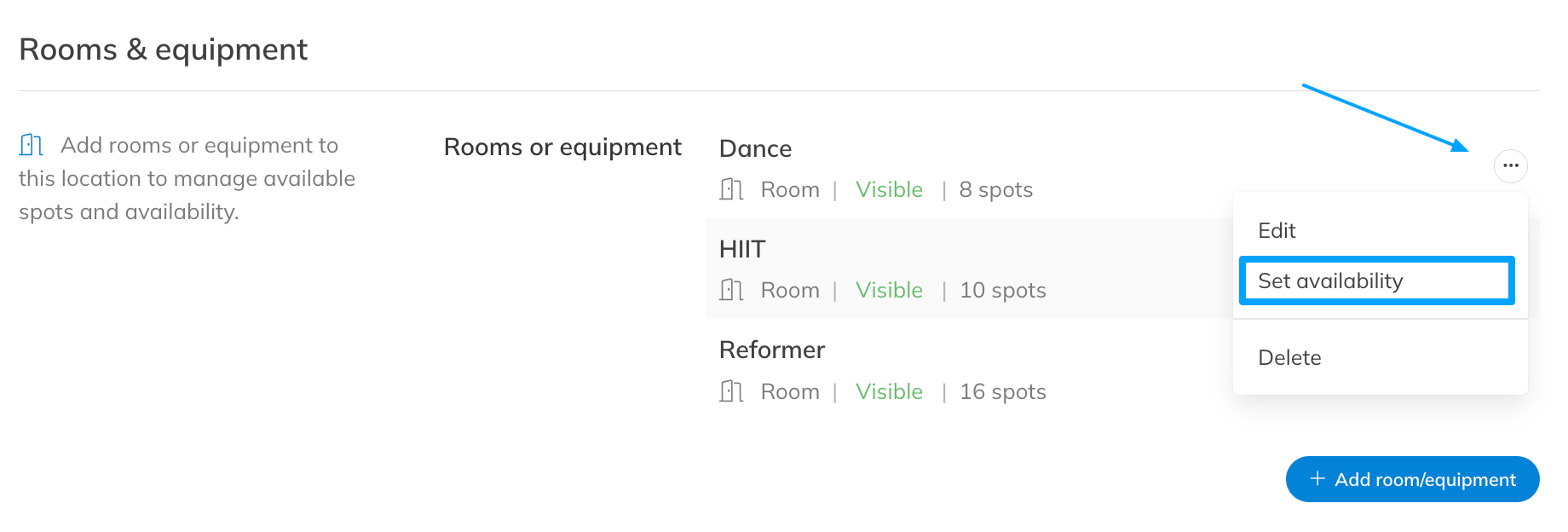The width and height of the screenshot is (1568, 532).
Task: Click Visible status for HIIT
Action: (x=889, y=290)
